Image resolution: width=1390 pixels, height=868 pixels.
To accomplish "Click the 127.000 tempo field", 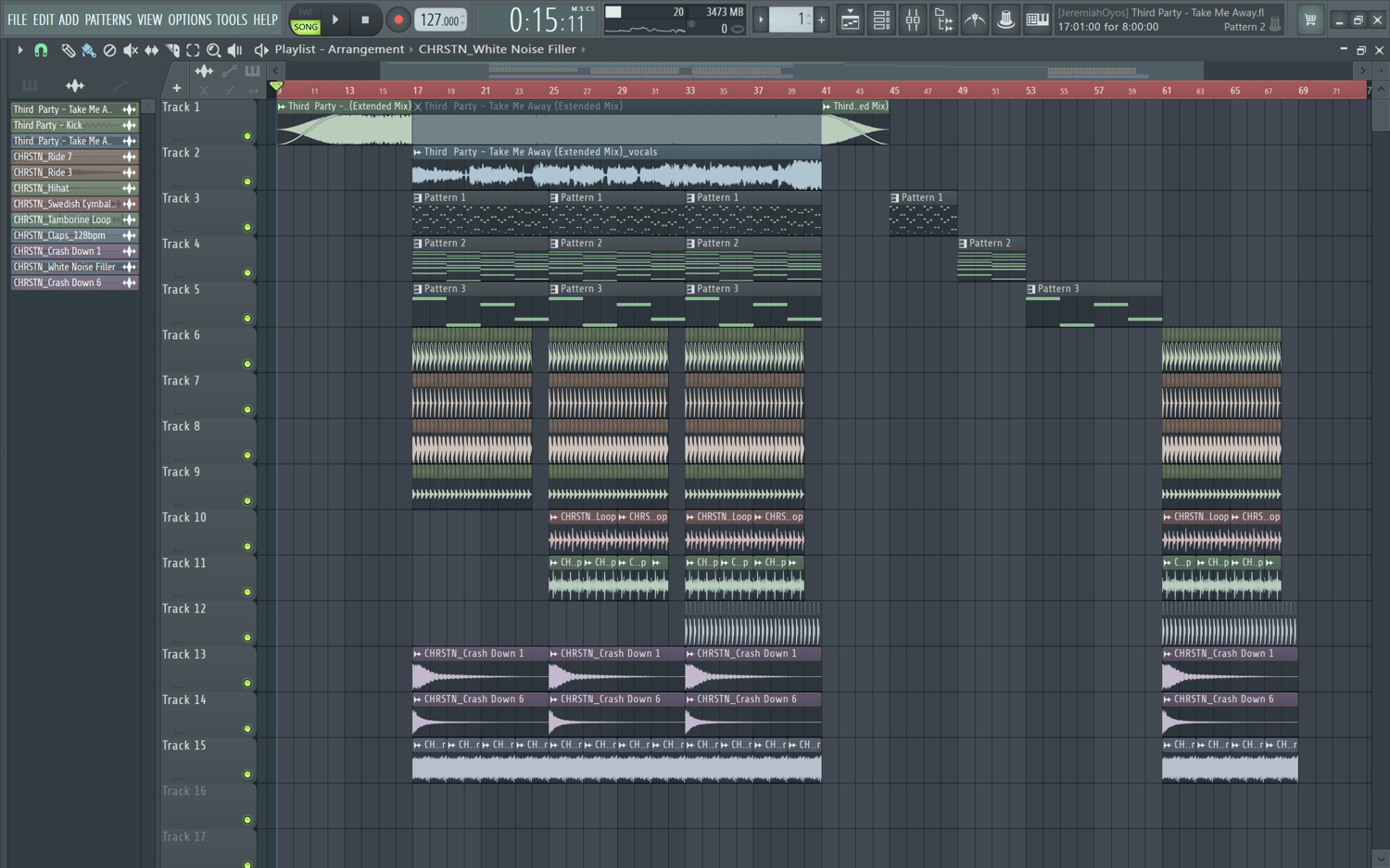I will click(441, 19).
